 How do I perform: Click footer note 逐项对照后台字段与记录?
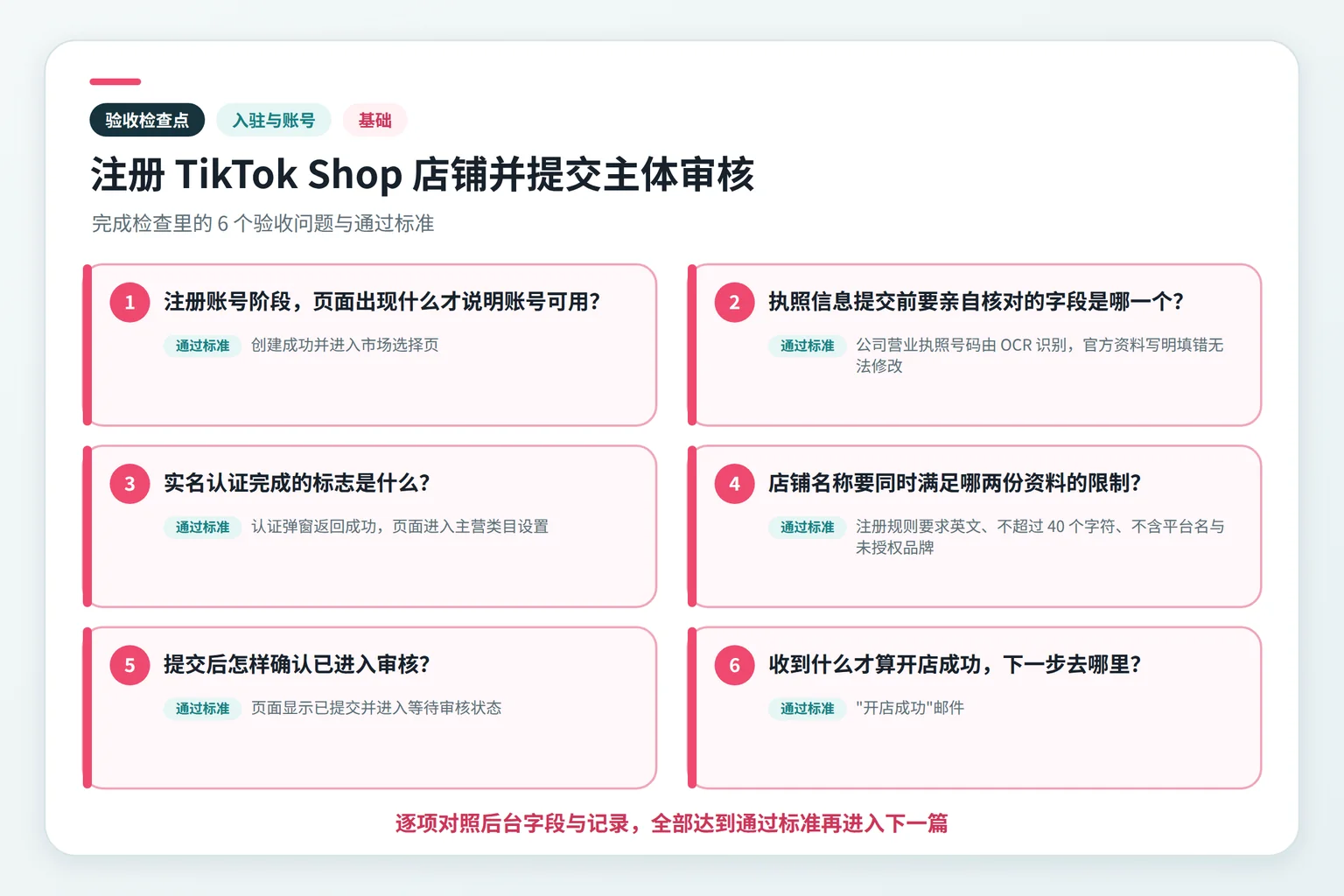pyautogui.click(x=513, y=823)
